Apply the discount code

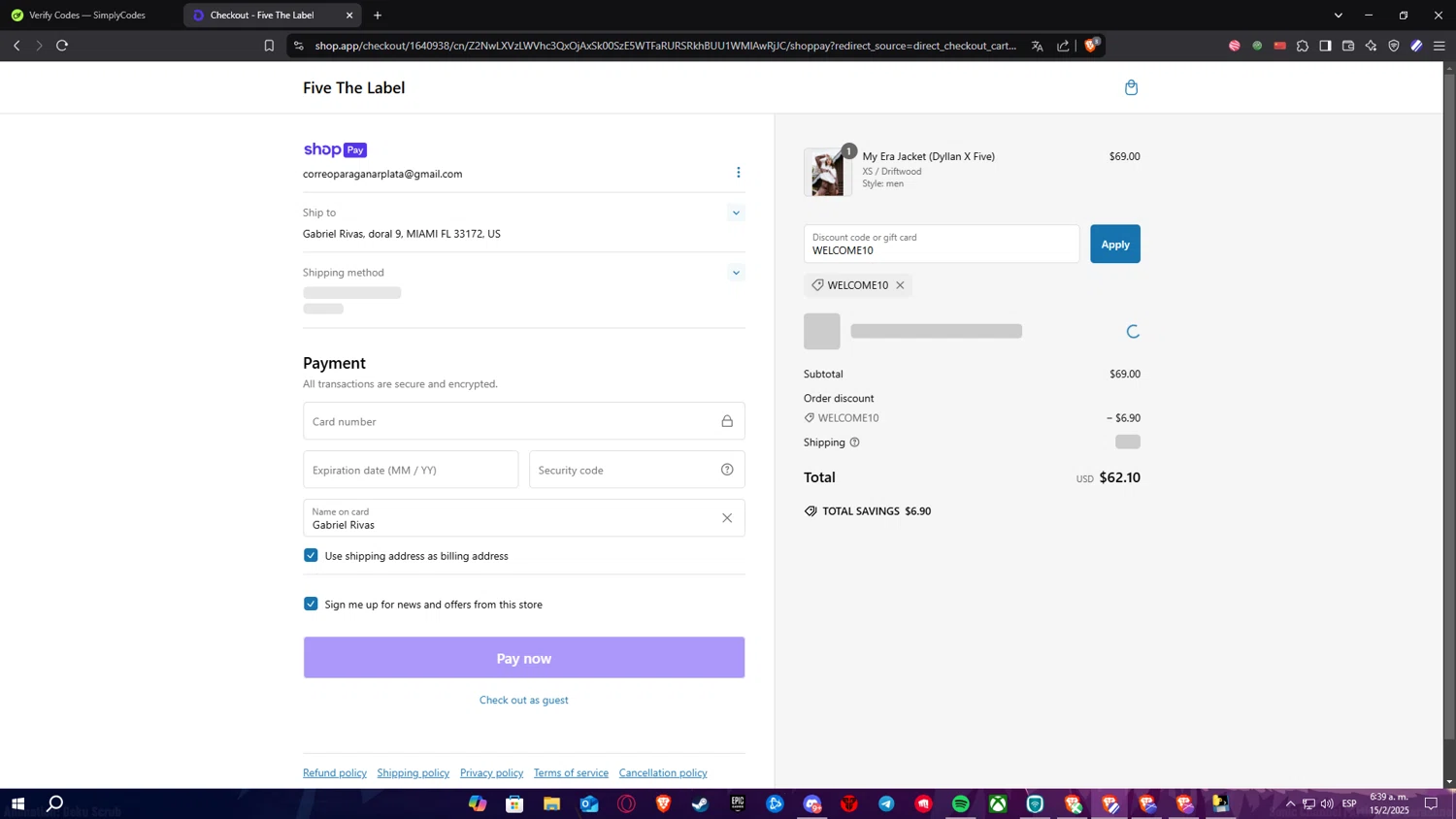pos(1114,244)
